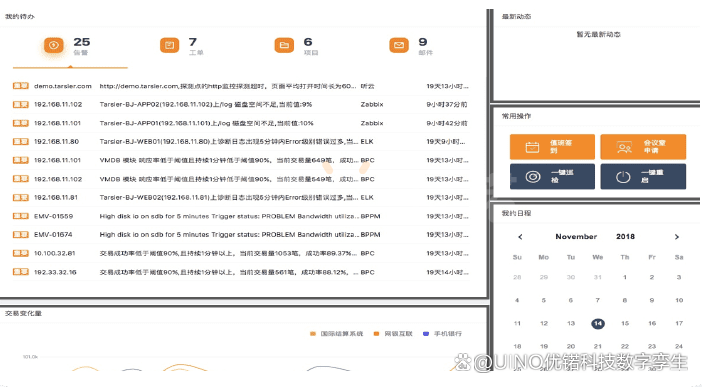Screen dimensions: 702x387
Task: Click host EMV-01559 in alert list
Action: coord(53,216)
